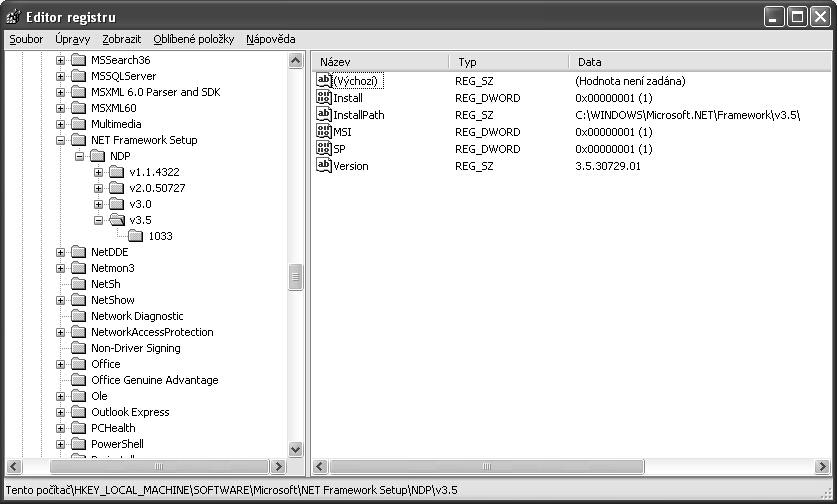Click tree pane vertical scrollbar thumb
The width and height of the screenshot is (837, 504).
295,277
